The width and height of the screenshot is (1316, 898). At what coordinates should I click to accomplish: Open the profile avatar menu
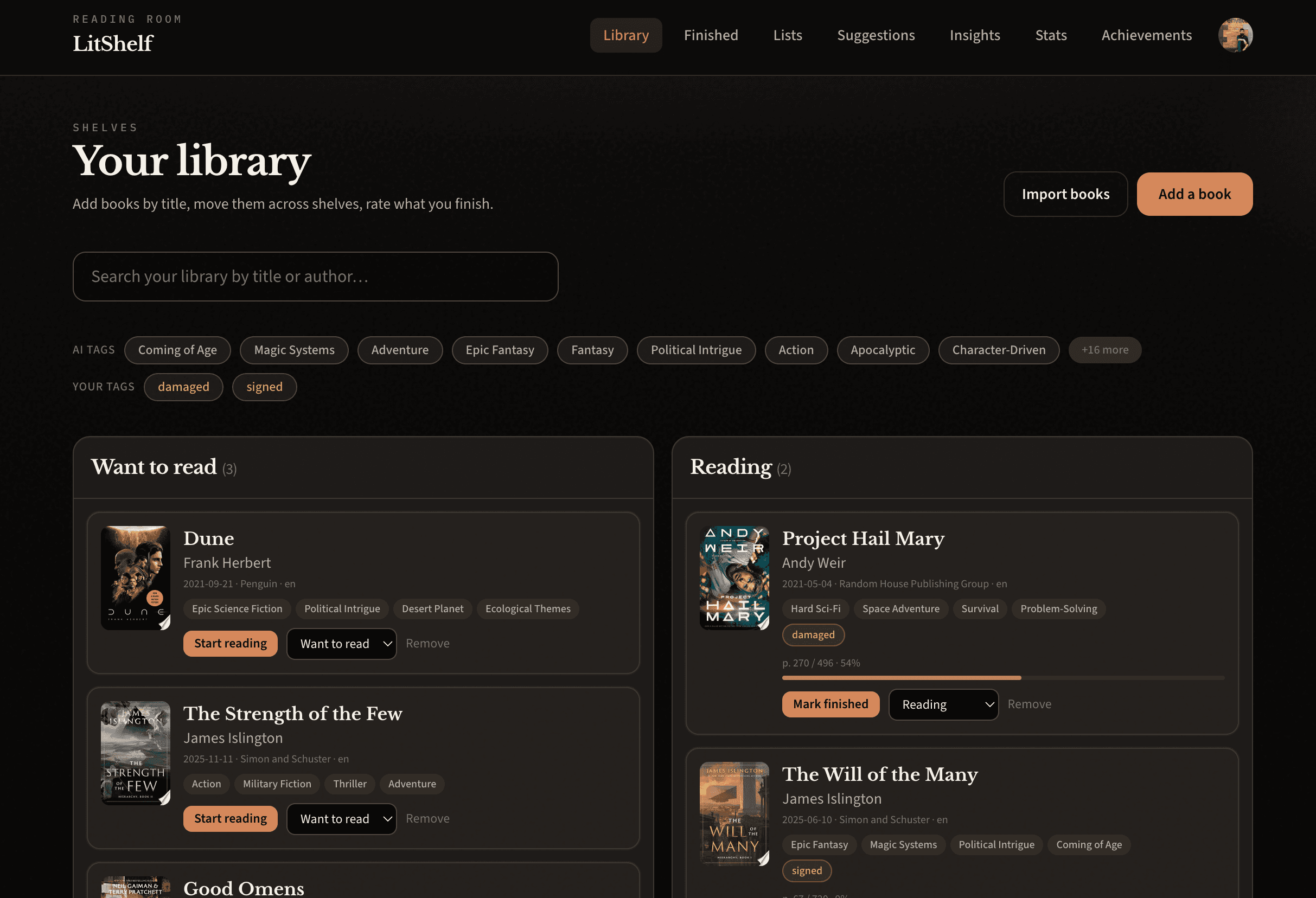[1235, 35]
